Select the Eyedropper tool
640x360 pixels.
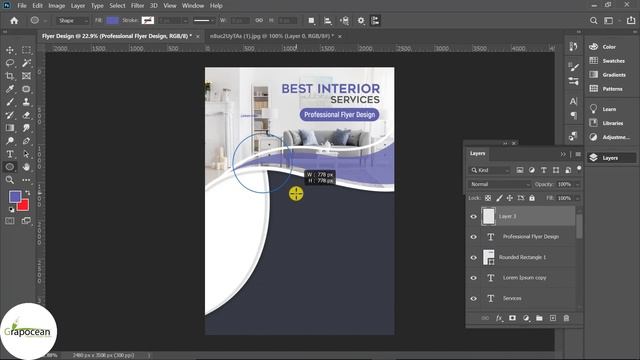10,89
